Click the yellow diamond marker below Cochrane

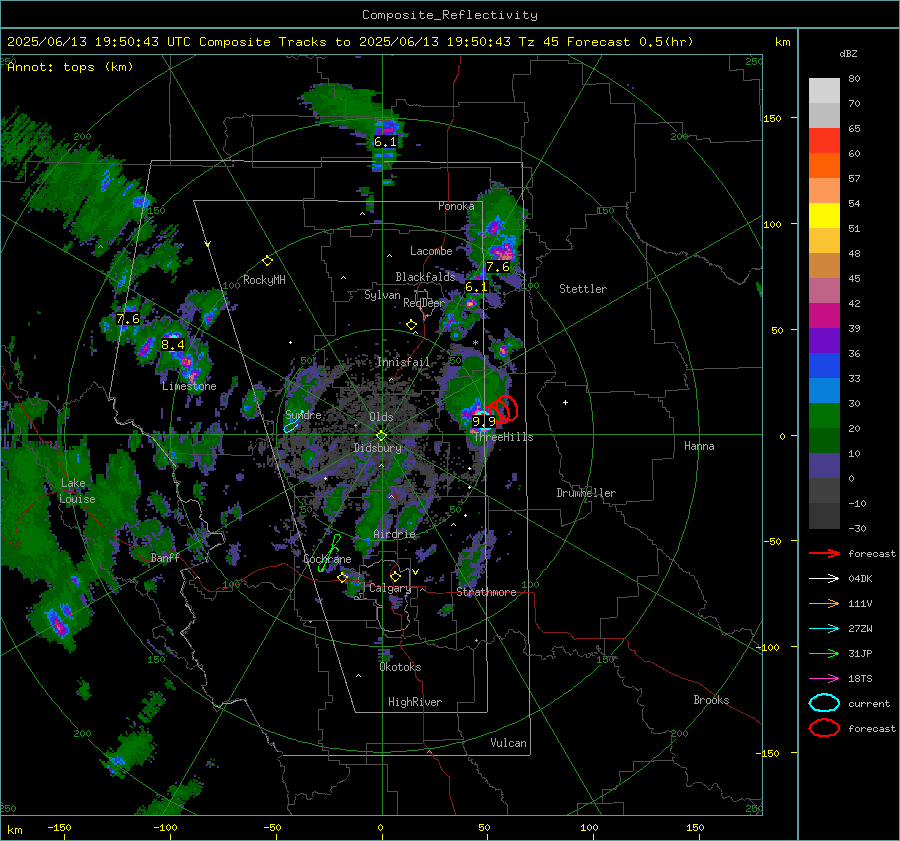tap(342, 577)
